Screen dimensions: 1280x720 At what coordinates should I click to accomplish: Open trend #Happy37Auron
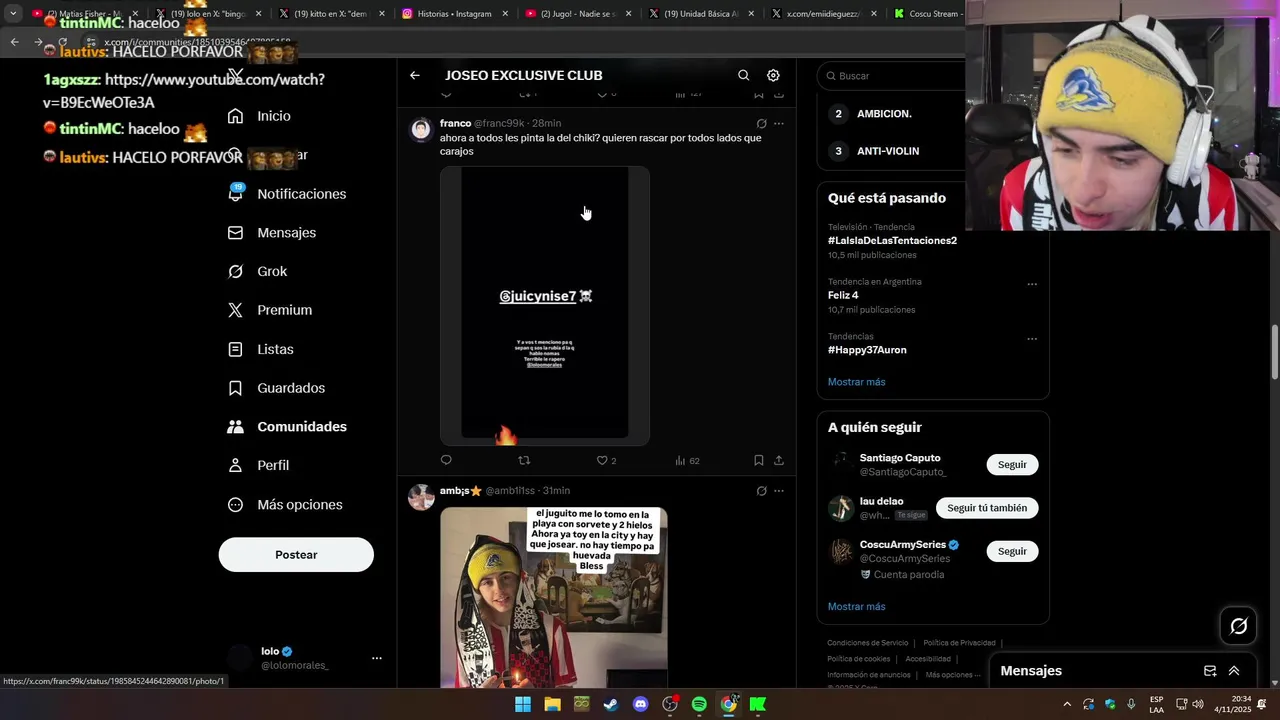[867, 350]
